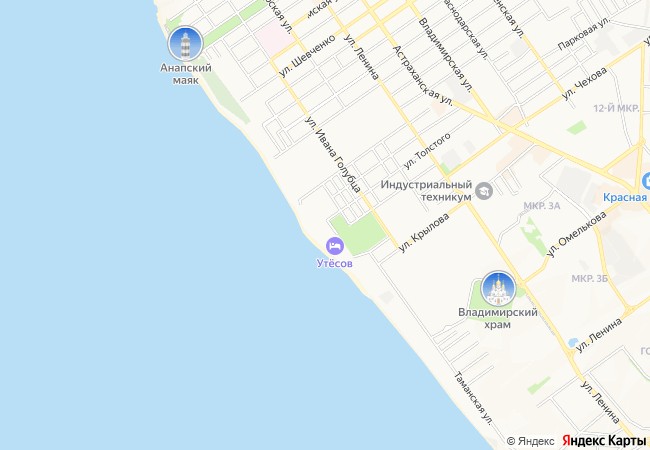Select the Таманская ул. street label

[x=473, y=398]
